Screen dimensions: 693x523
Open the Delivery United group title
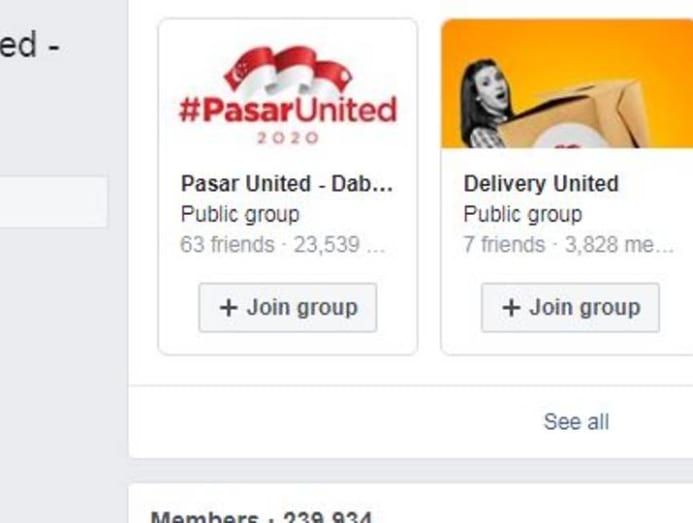[541, 183]
